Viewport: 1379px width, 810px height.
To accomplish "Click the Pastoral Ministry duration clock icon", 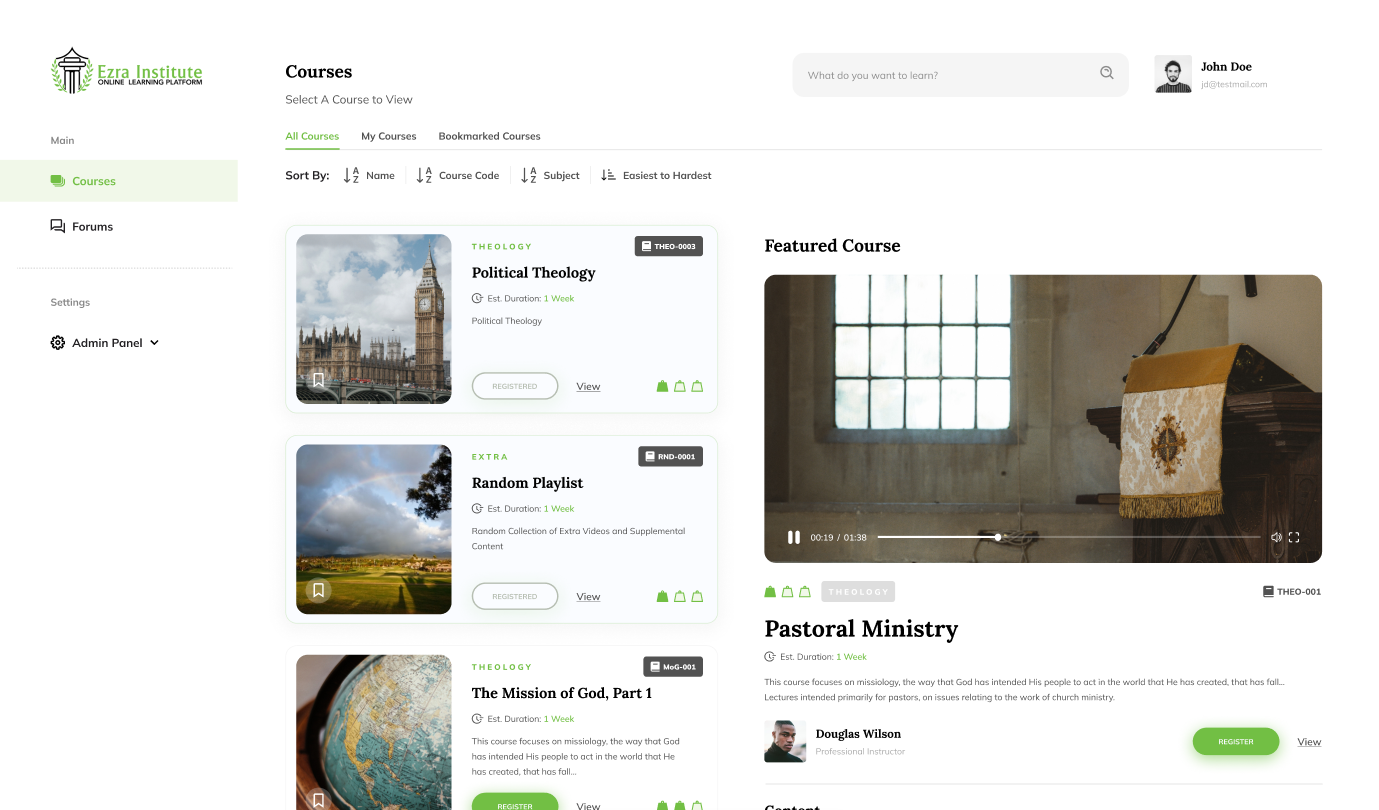I will 770,657.
